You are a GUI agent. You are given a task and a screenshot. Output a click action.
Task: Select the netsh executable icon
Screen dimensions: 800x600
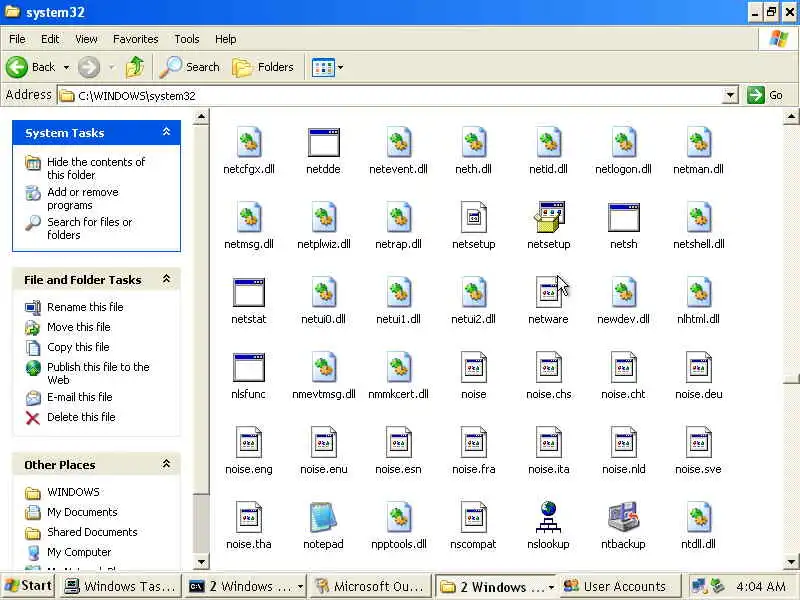(x=623, y=217)
